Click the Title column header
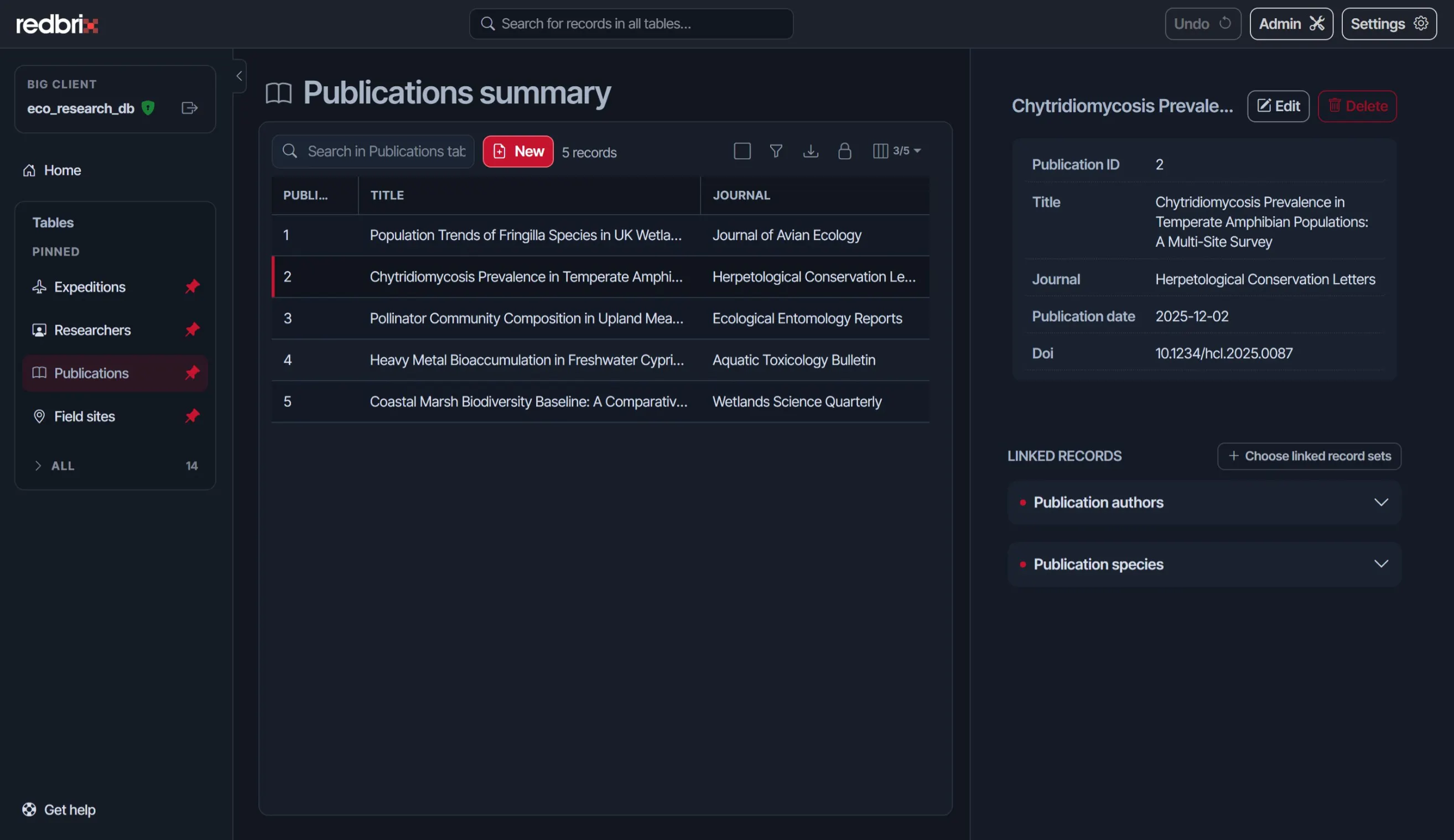Image resolution: width=1454 pixels, height=840 pixels. click(x=529, y=195)
